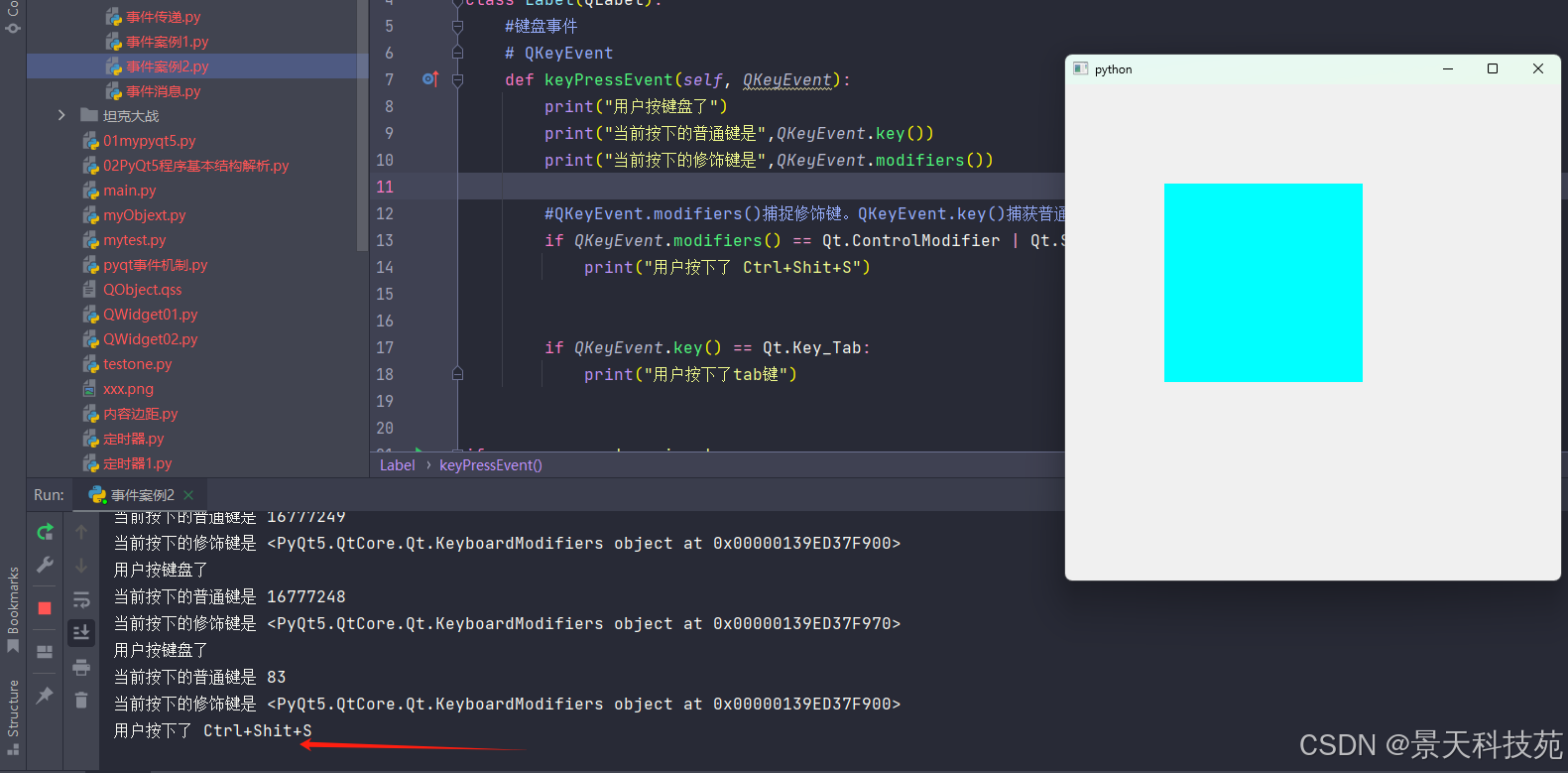Open run configuration via the wrench icon

click(45, 565)
